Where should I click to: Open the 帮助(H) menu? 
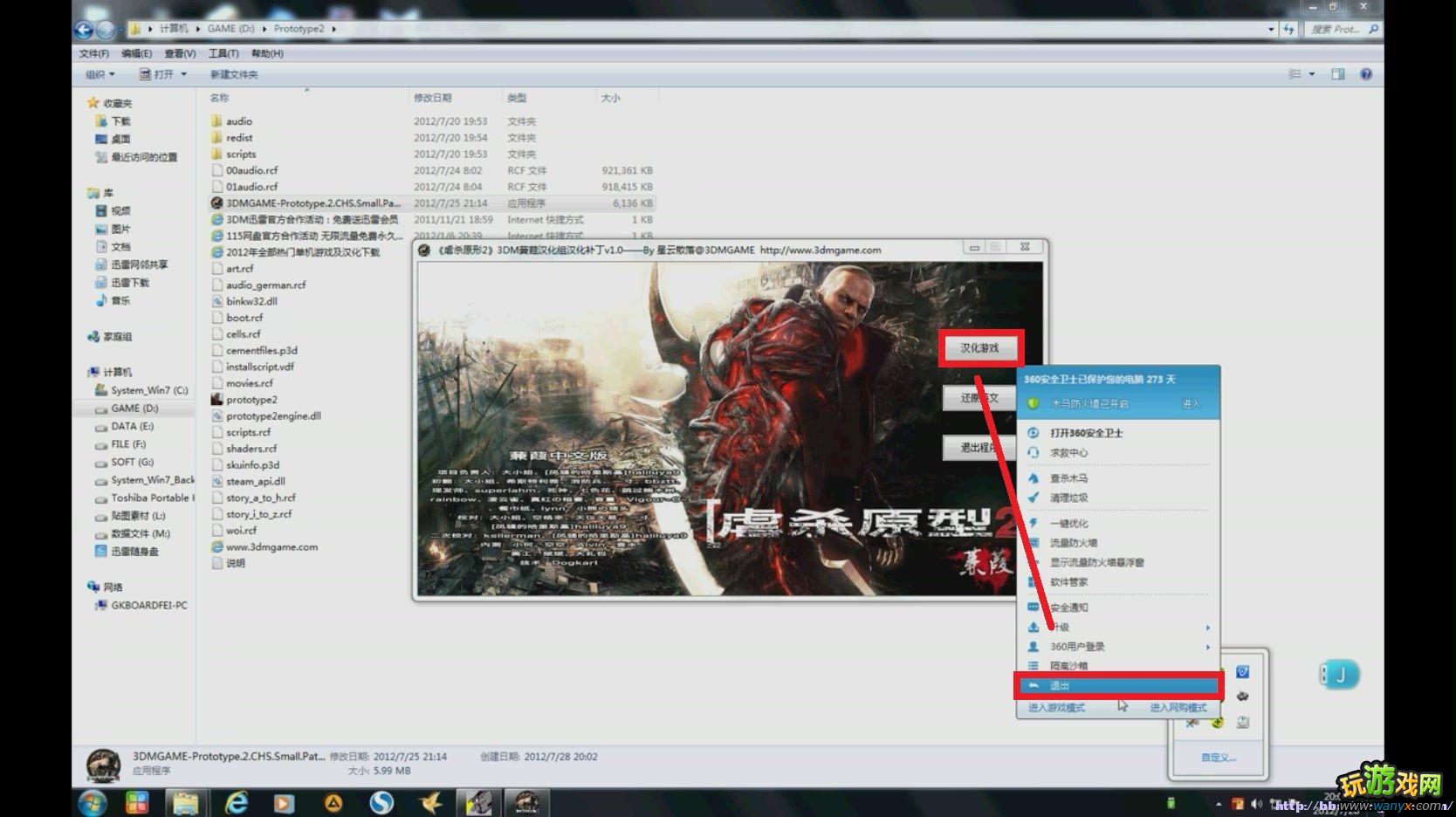tap(267, 53)
